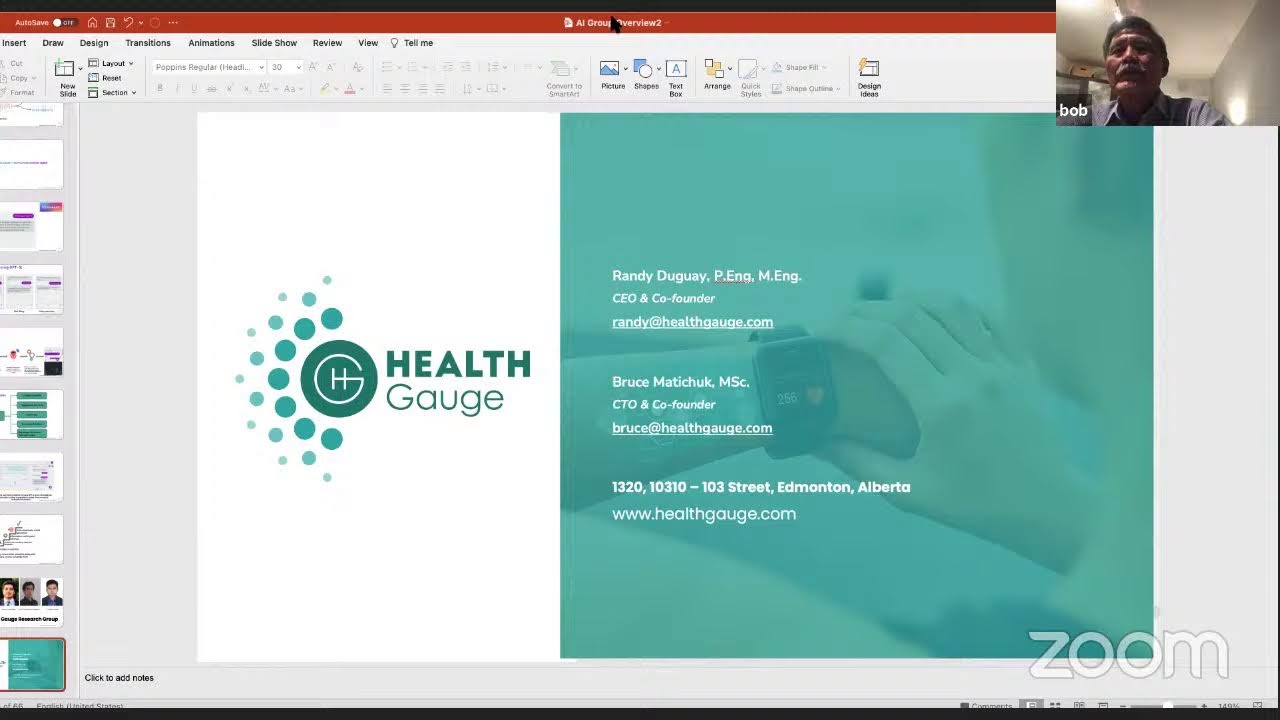
Task: Open the View tab
Action: click(x=368, y=43)
